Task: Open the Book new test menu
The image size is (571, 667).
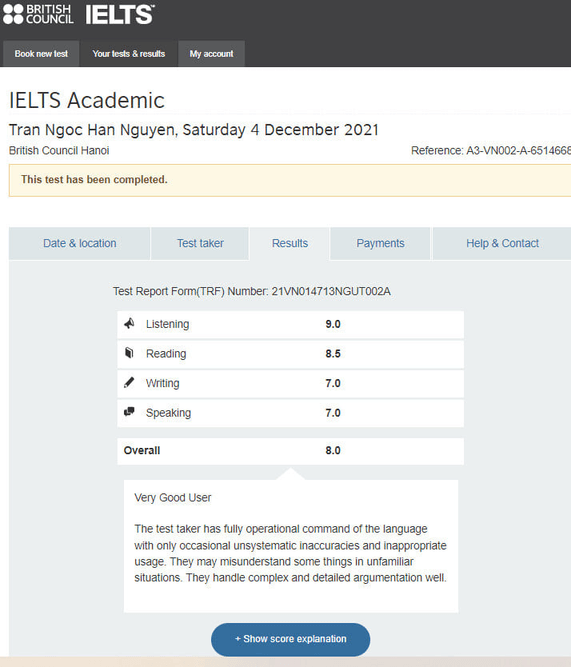Action: pos(41,54)
